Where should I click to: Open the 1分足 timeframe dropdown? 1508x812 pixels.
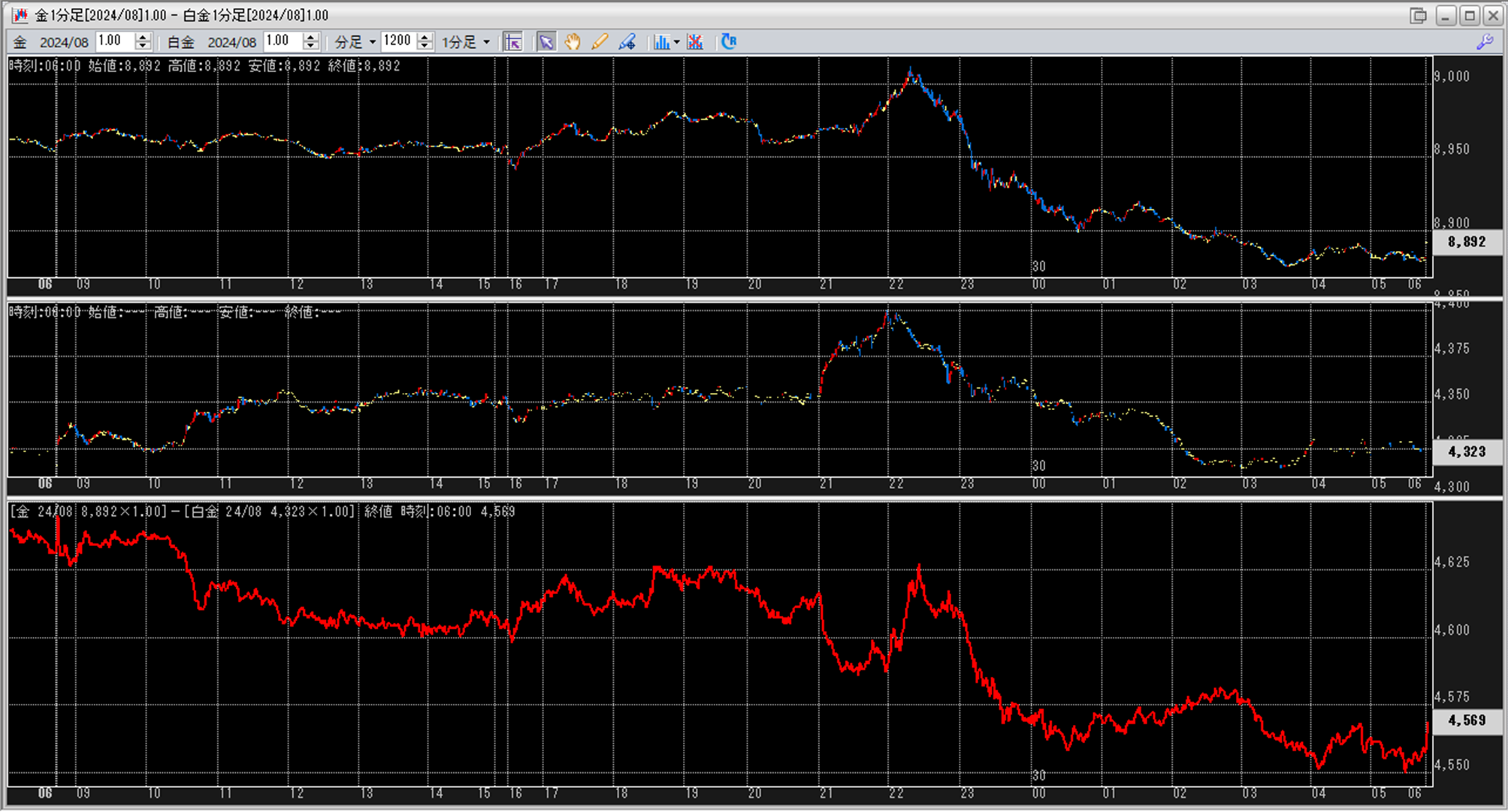tap(466, 42)
